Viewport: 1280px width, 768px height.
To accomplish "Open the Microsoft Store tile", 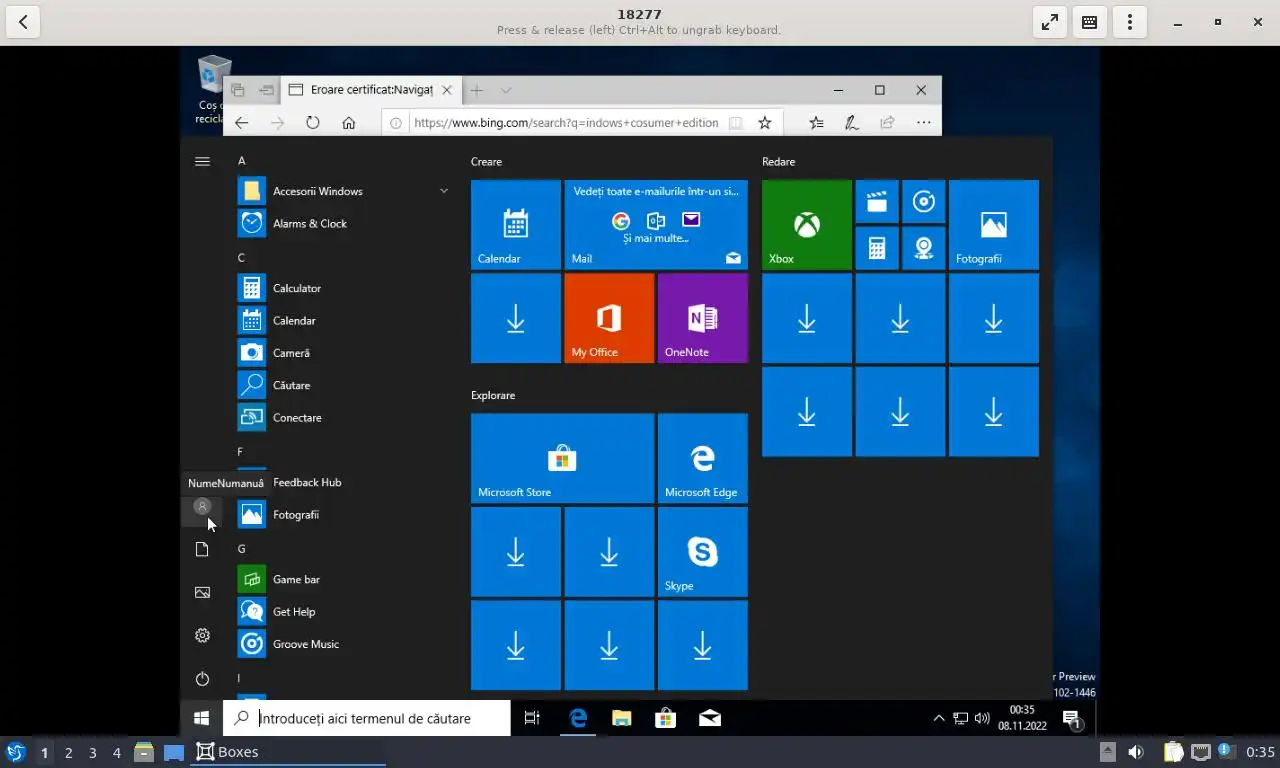I will click(x=562, y=458).
